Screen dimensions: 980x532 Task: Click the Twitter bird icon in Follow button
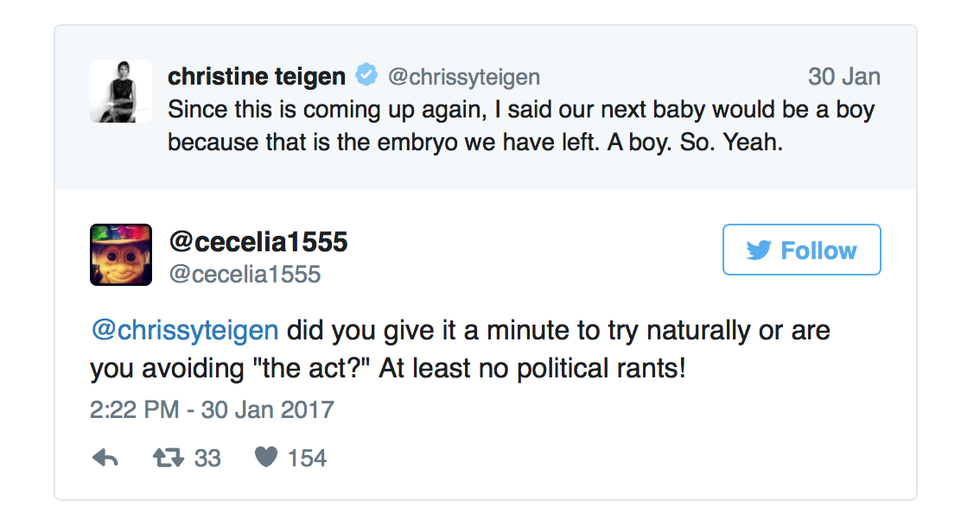(759, 250)
